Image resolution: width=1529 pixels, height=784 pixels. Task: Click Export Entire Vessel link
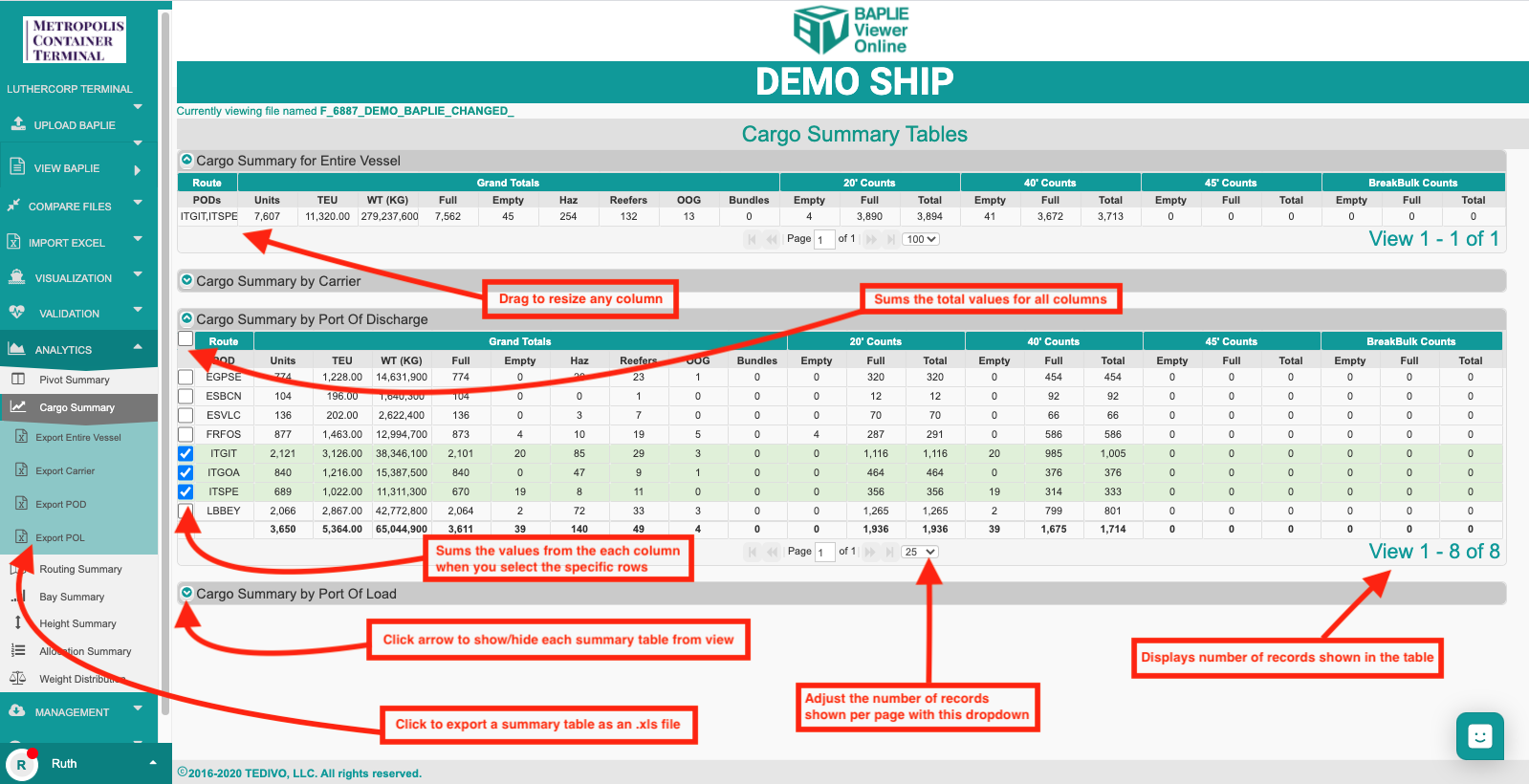77,437
